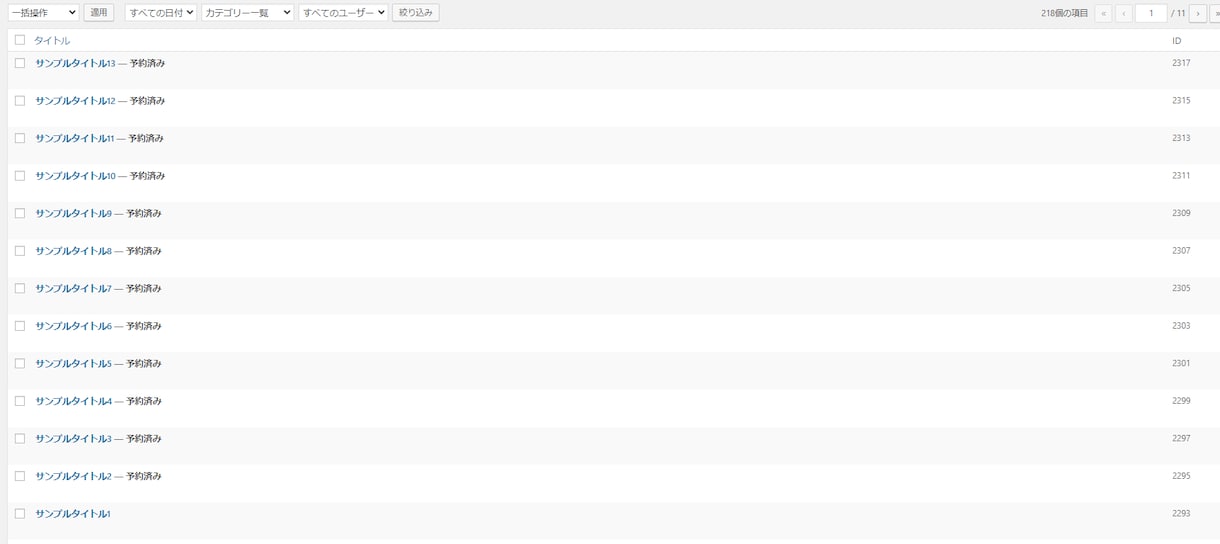Click the current page number field
1220x544 pixels.
pos(1151,13)
